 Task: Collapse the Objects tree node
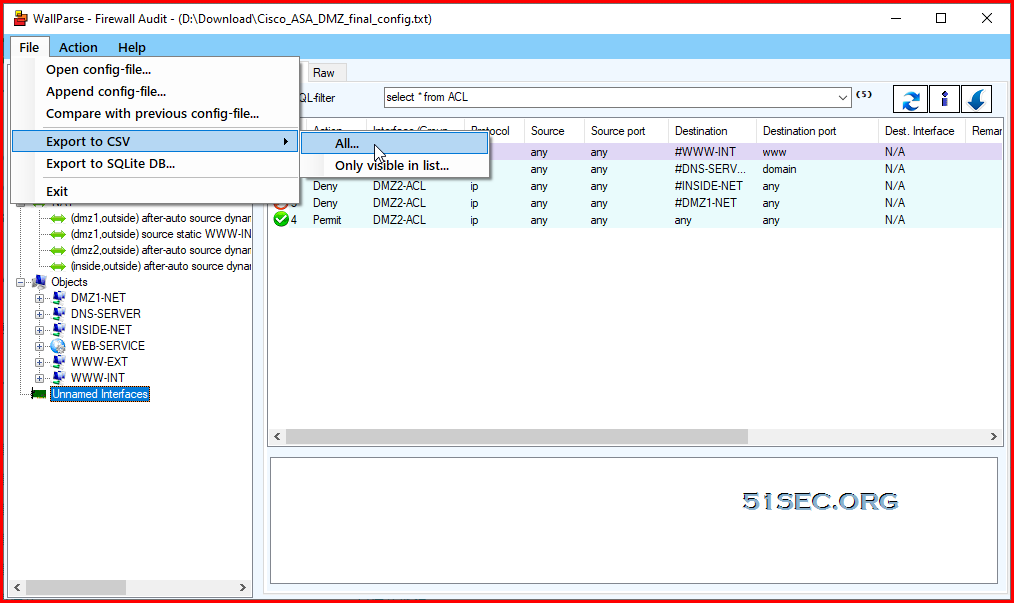click(x=21, y=282)
